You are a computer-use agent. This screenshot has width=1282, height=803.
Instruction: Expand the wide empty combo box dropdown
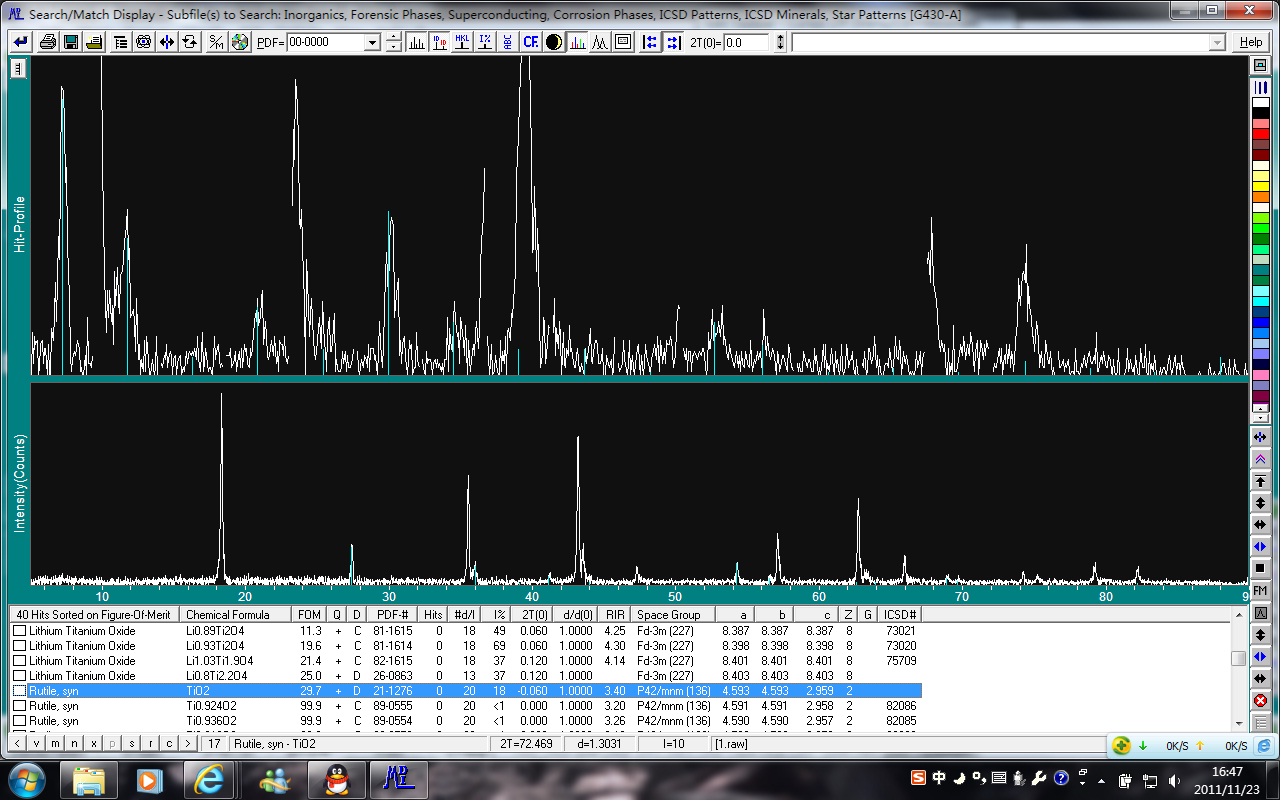(x=1217, y=42)
